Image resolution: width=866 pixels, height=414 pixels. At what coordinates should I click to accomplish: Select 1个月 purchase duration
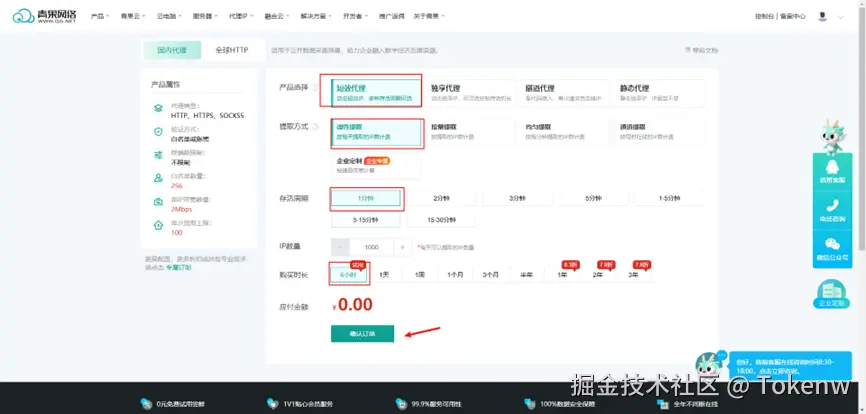(x=455, y=274)
